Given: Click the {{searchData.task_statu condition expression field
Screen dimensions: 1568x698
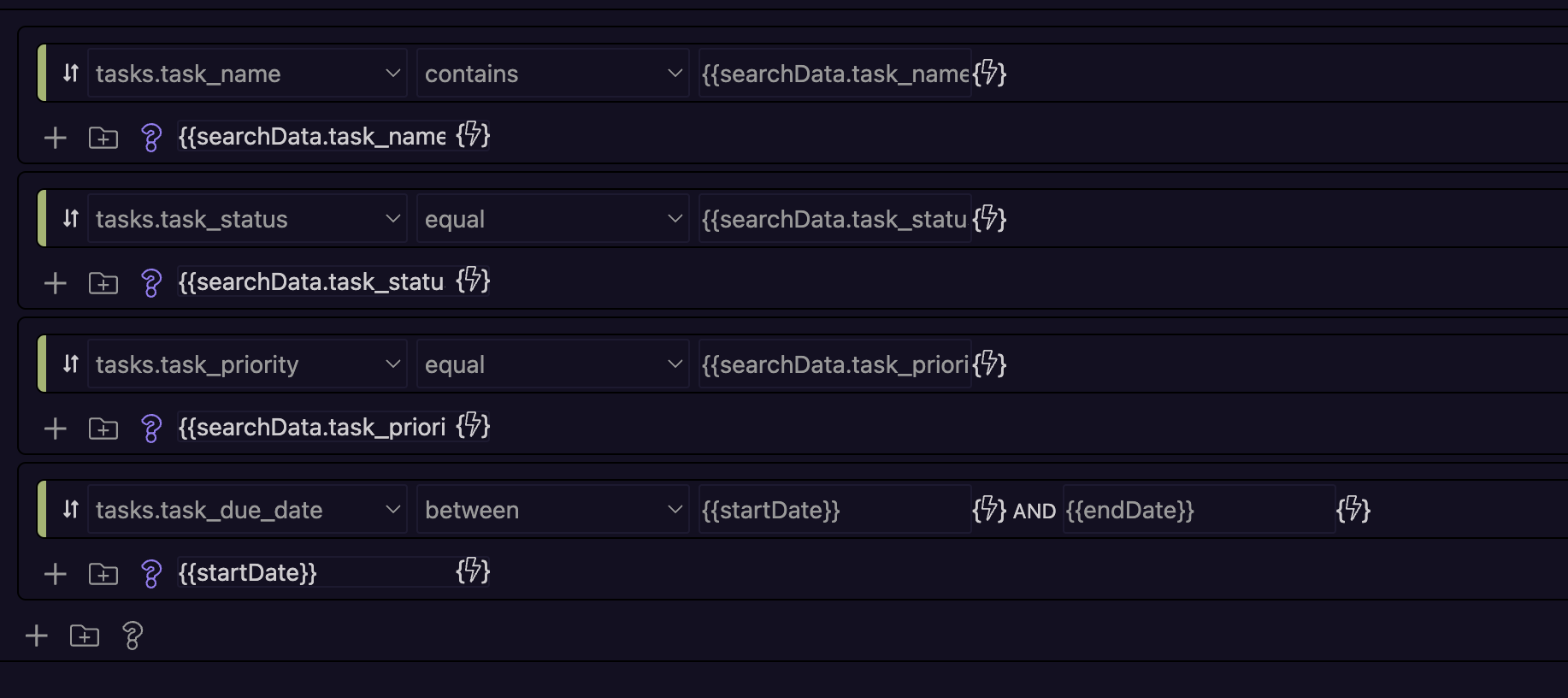Looking at the screenshot, I should point(313,281).
